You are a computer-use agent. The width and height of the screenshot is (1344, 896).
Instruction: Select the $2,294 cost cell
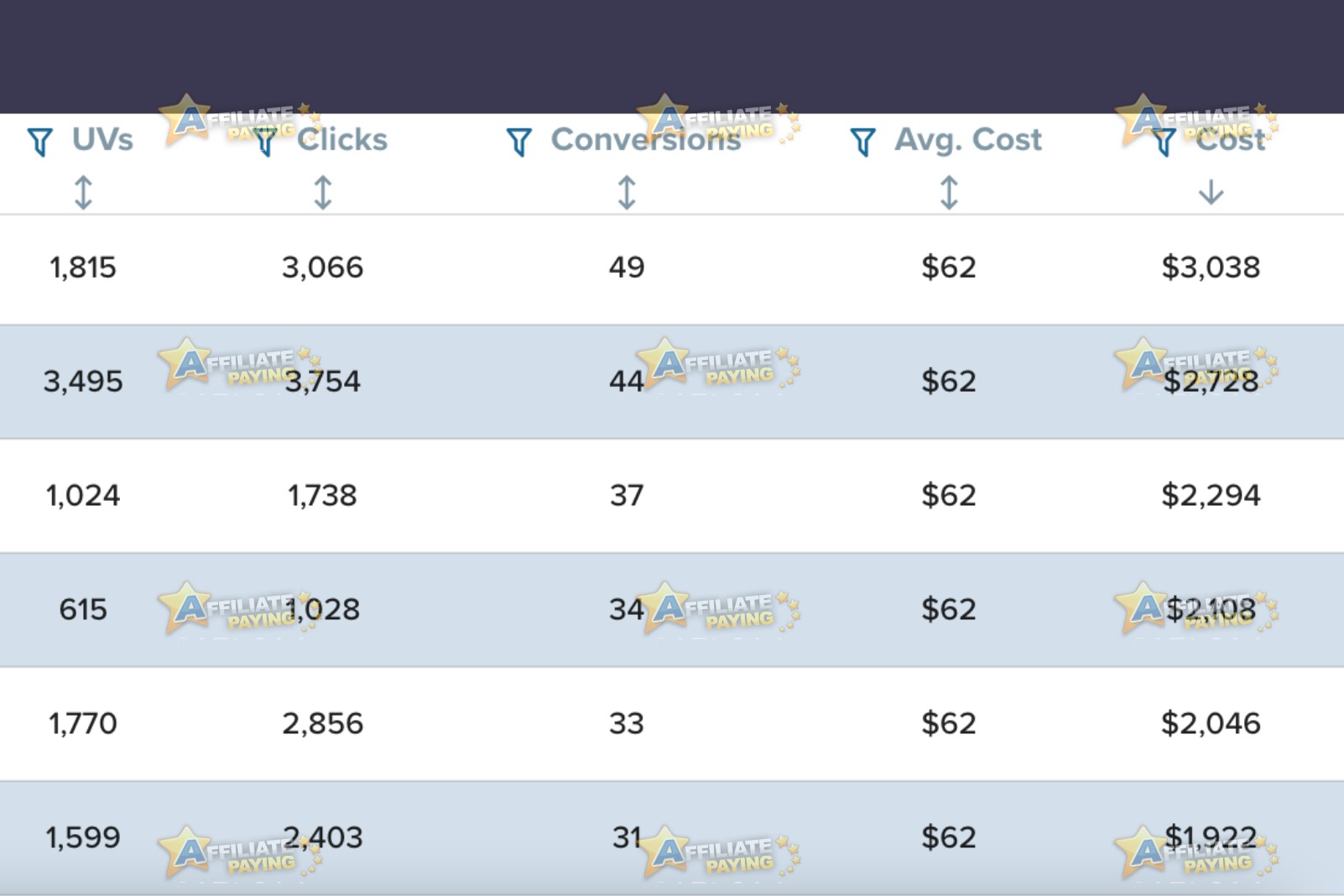click(x=1211, y=496)
